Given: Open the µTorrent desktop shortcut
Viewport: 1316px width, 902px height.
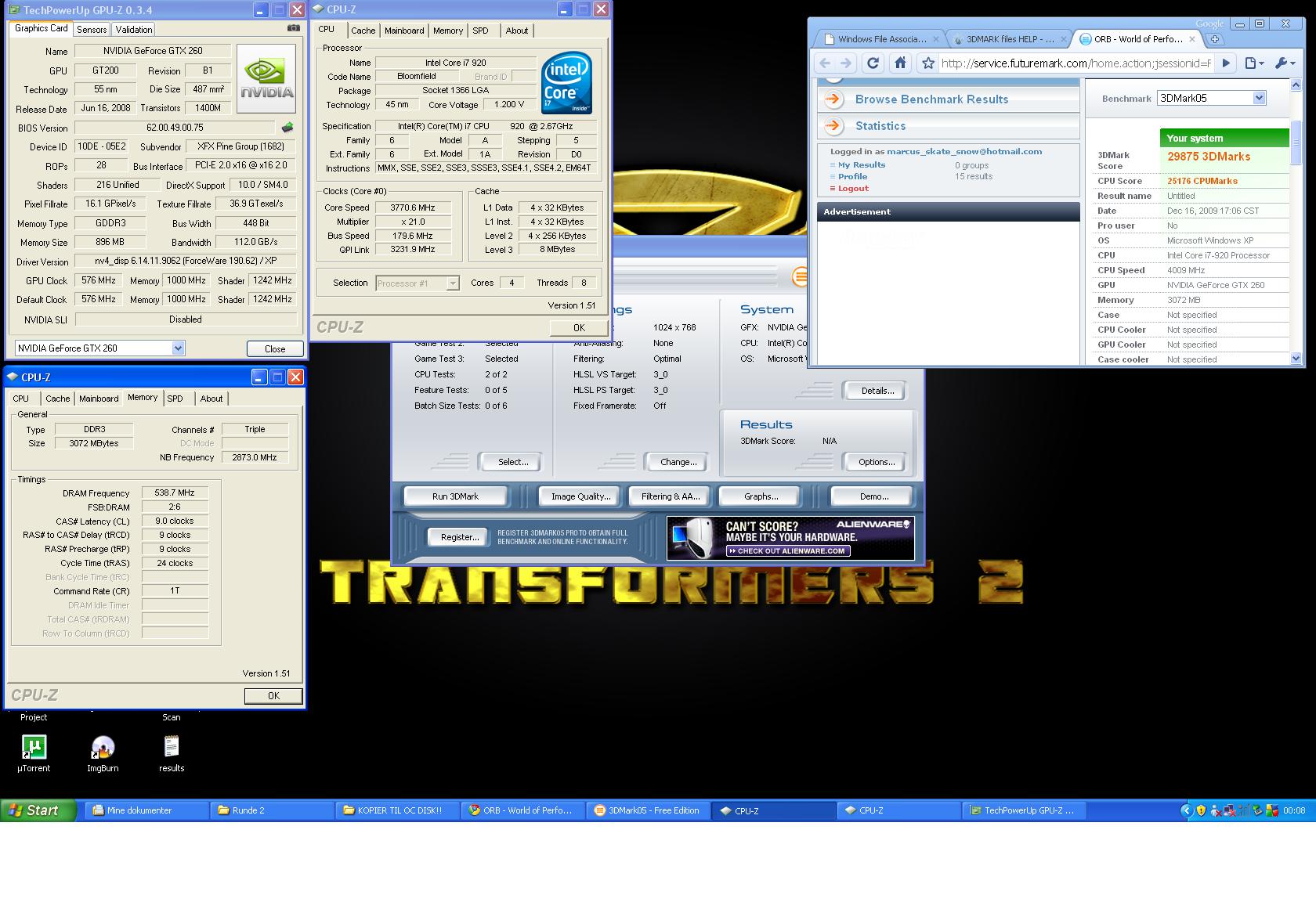Looking at the screenshot, I should pyautogui.click(x=34, y=754).
